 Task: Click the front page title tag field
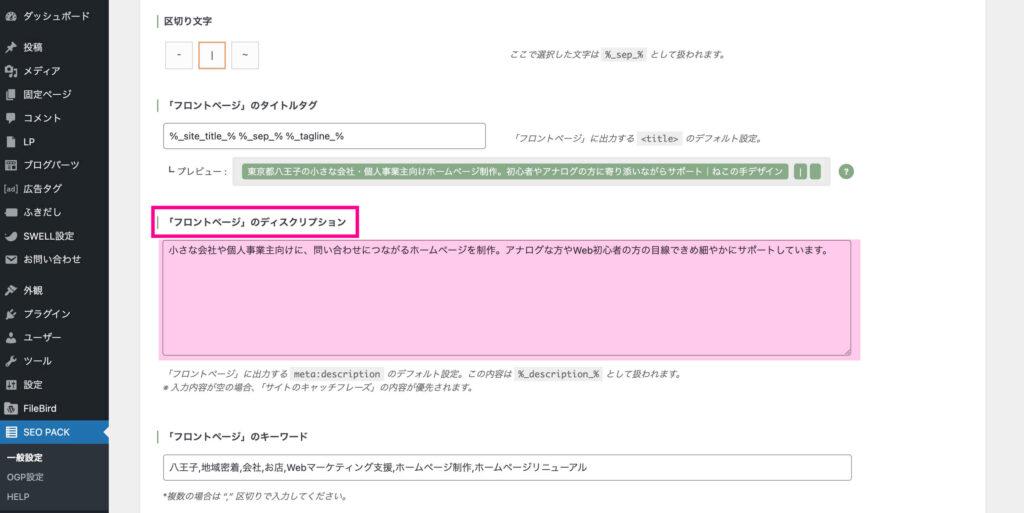[324, 136]
